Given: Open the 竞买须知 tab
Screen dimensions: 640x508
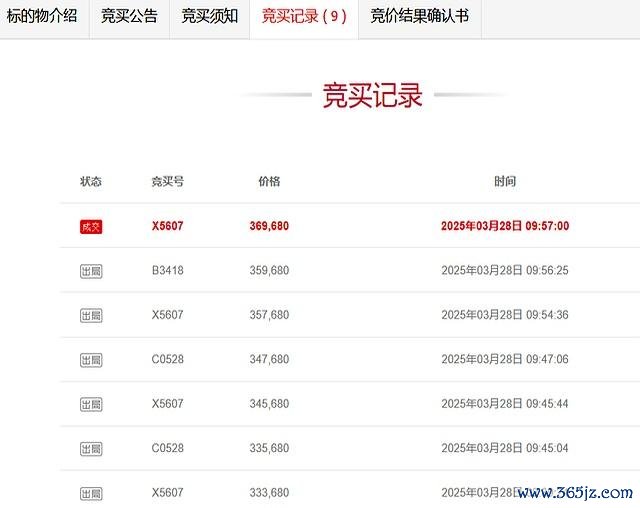Looking at the screenshot, I should pos(209,16).
